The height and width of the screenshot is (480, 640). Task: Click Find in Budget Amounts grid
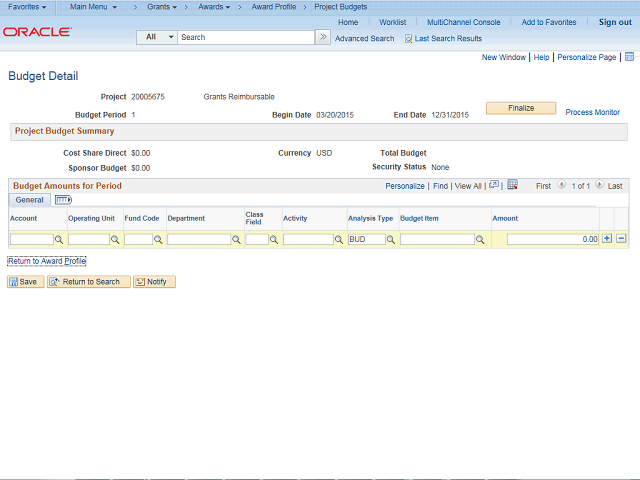tap(440, 186)
